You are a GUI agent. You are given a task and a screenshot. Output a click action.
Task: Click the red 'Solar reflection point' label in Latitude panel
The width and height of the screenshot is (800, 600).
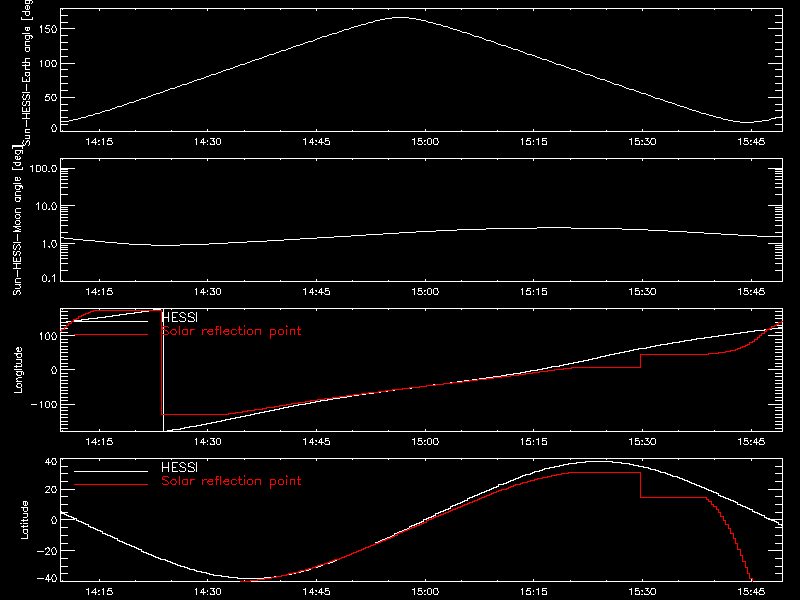[x=231, y=481]
